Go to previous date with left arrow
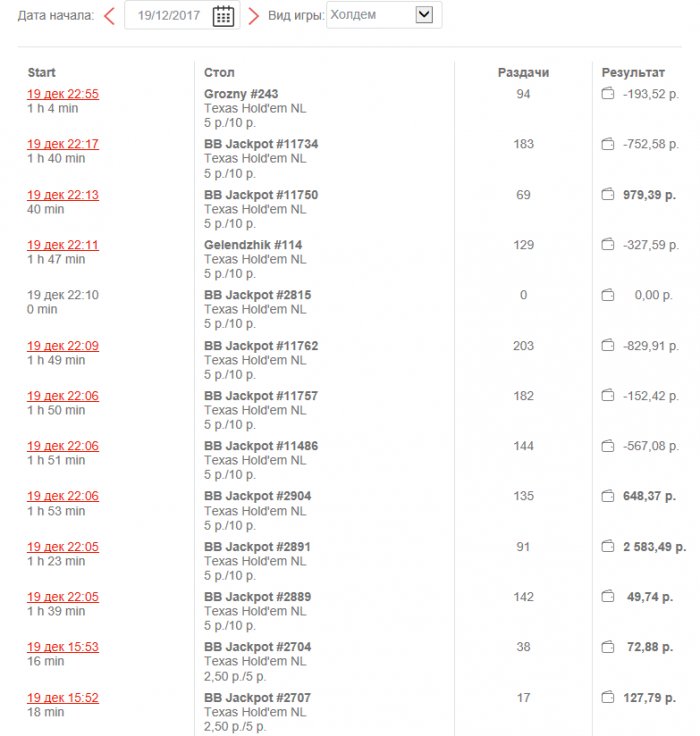Screen dimensions: 700x736 pyautogui.click(x=109, y=15)
